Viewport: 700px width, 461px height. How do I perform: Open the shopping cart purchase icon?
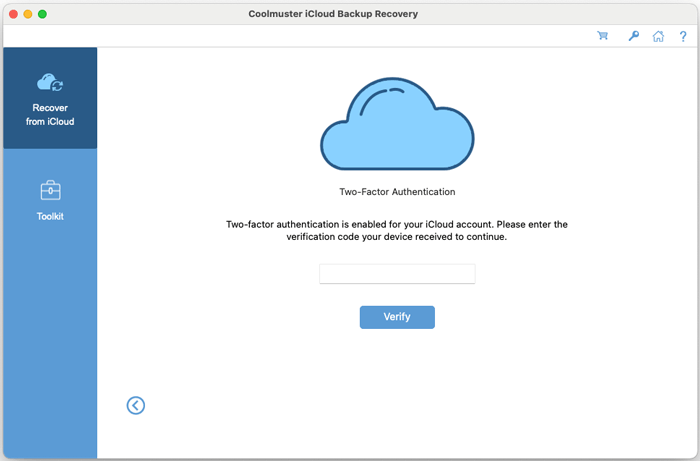[x=603, y=36]
